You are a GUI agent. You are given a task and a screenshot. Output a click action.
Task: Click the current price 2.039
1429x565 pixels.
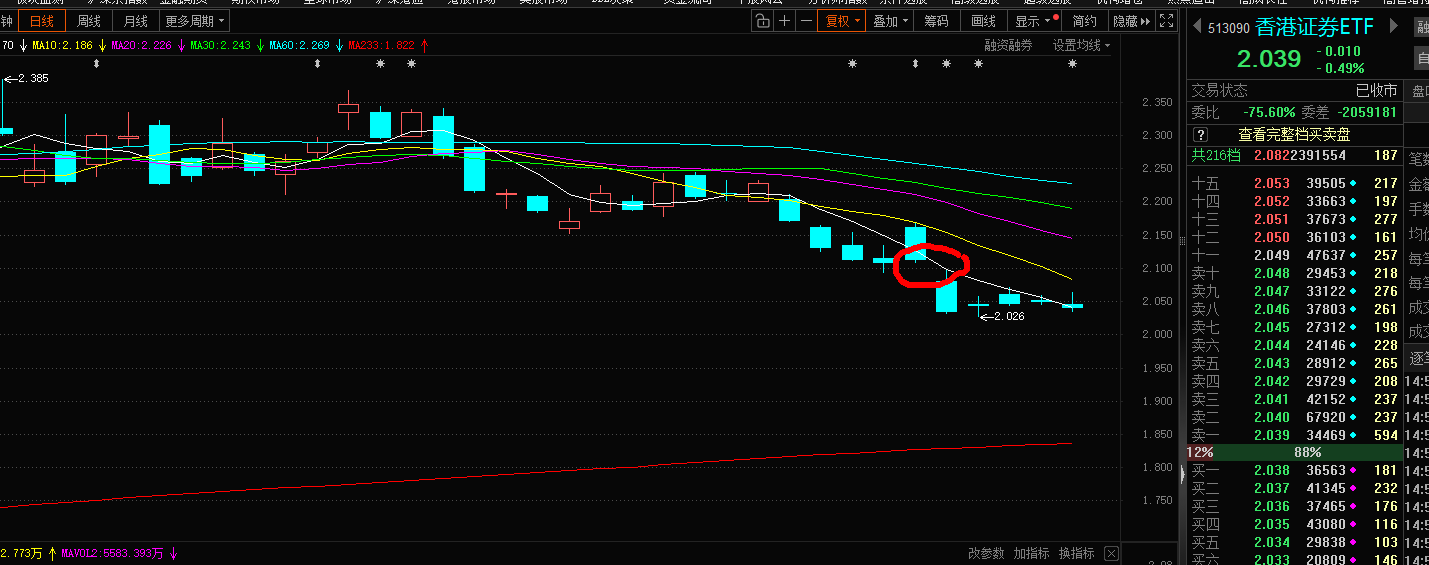[1268, 58]
